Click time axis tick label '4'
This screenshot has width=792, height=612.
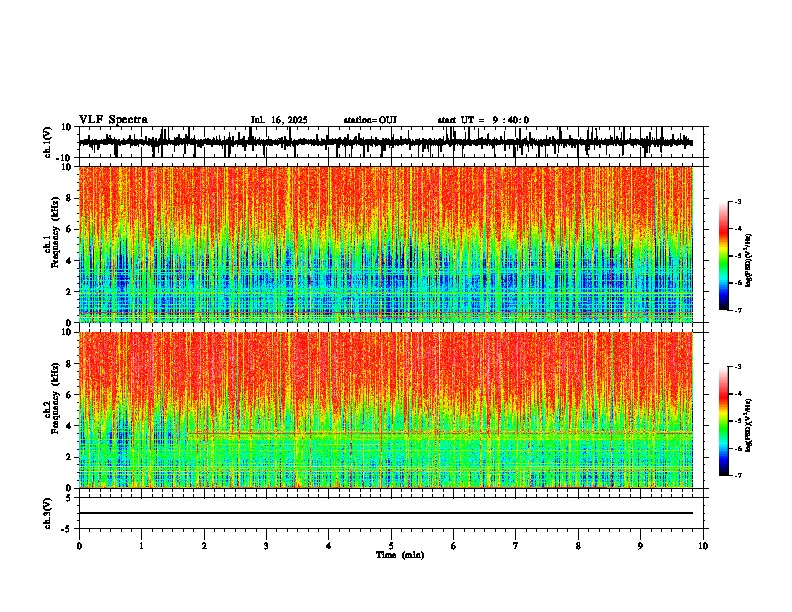click(328, 546)
